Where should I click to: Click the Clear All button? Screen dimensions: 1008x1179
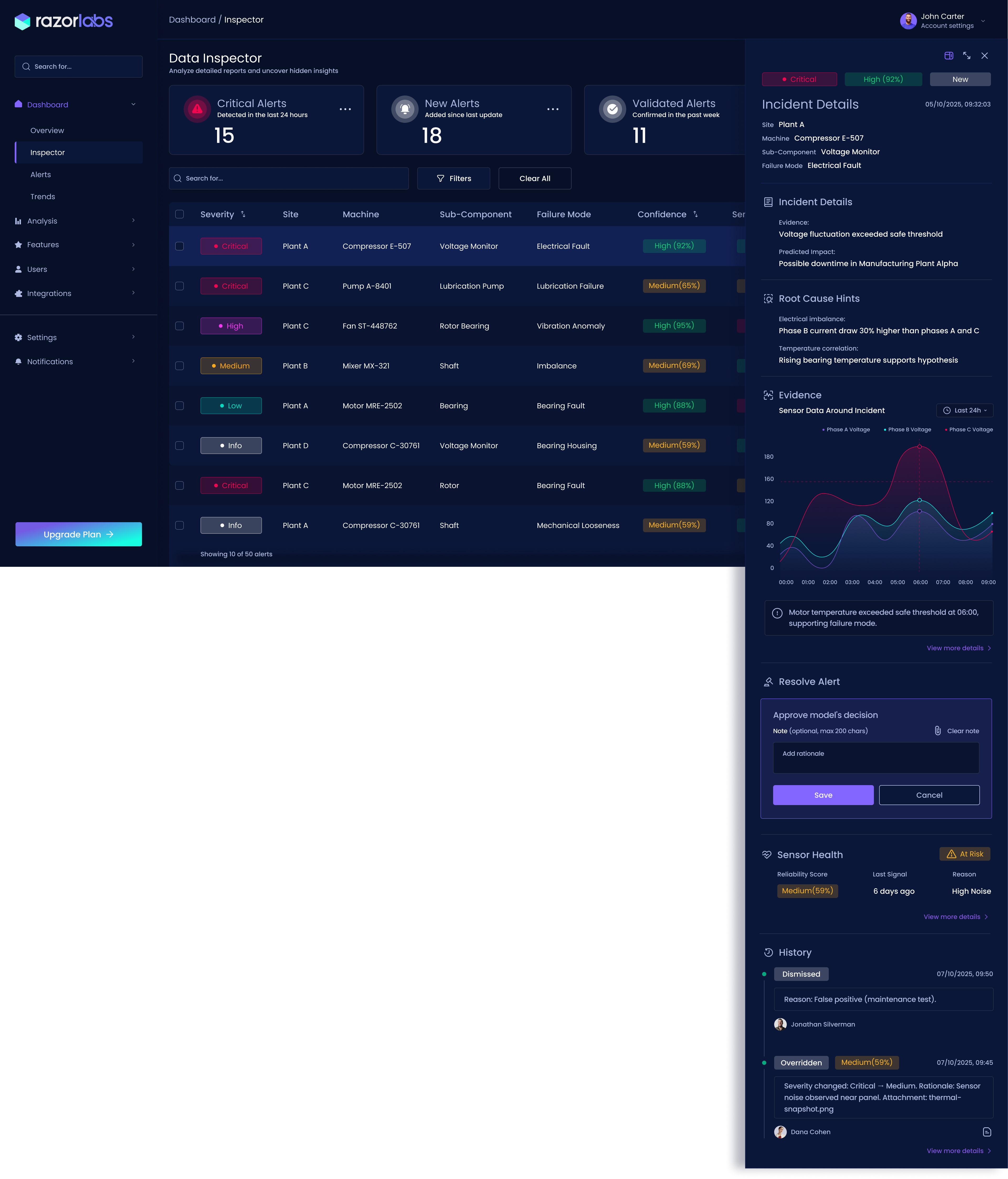[x=535, y=179]
